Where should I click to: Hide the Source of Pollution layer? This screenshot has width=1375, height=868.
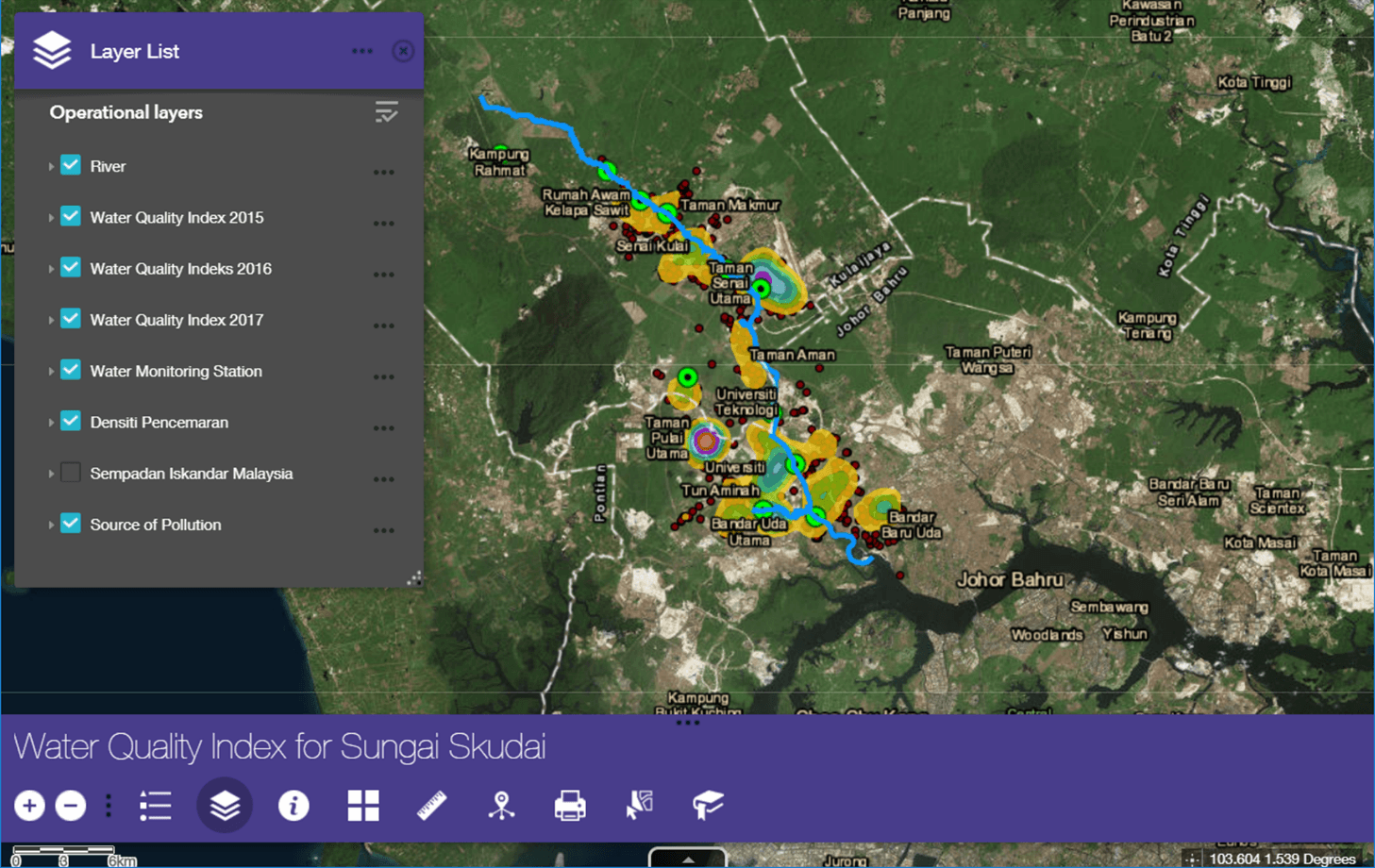(71, 524)
